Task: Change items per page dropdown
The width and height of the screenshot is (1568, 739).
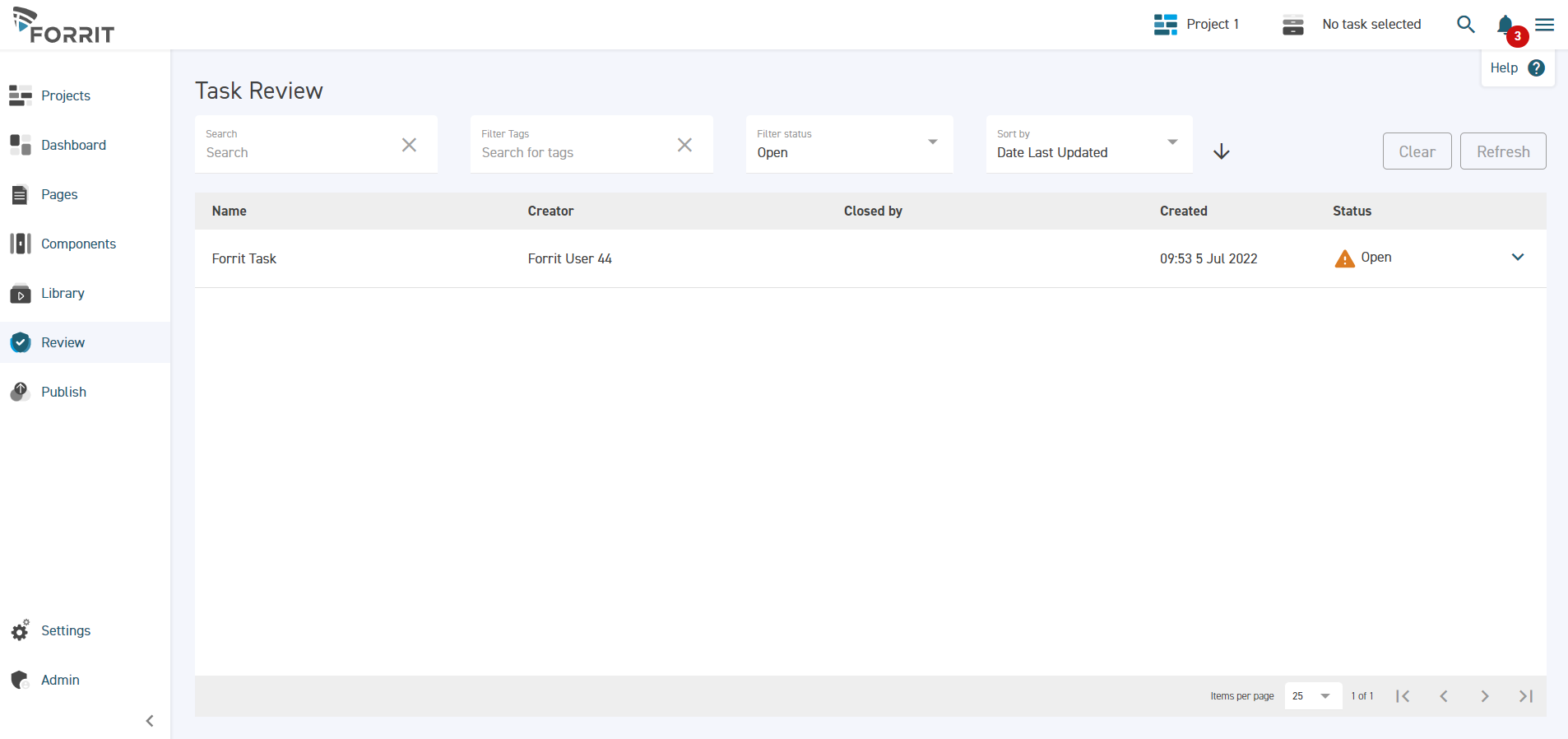Action: [x=1312, y=696]
